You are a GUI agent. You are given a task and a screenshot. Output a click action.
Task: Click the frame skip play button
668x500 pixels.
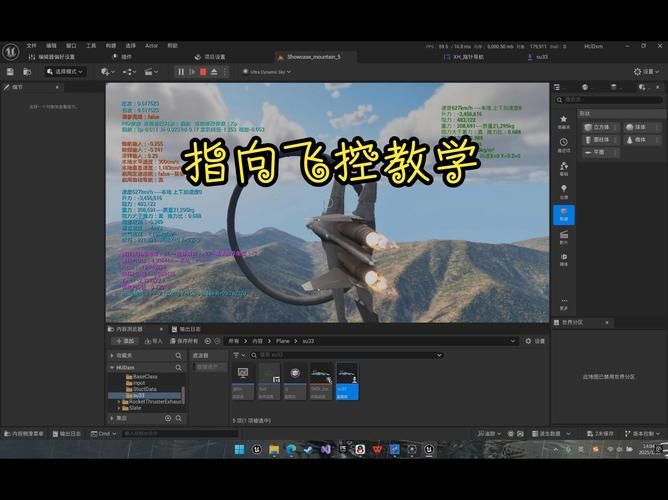point(192,72)
